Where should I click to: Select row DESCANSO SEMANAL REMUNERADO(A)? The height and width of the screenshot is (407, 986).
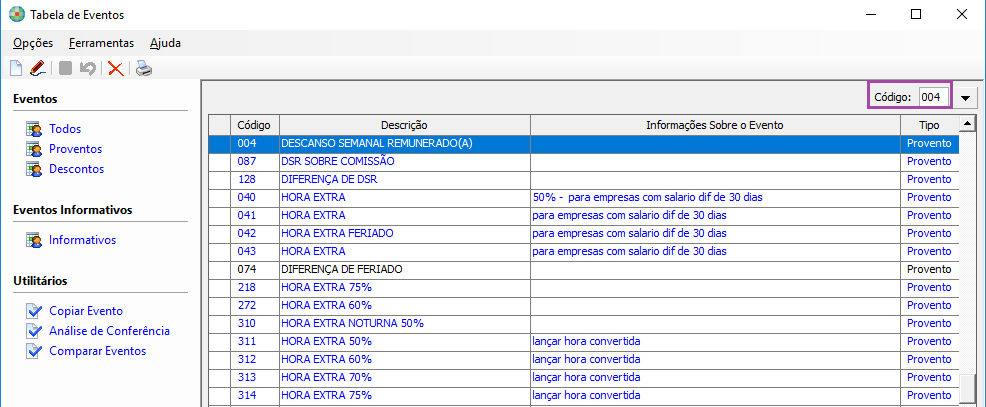[x=584, y=143]
